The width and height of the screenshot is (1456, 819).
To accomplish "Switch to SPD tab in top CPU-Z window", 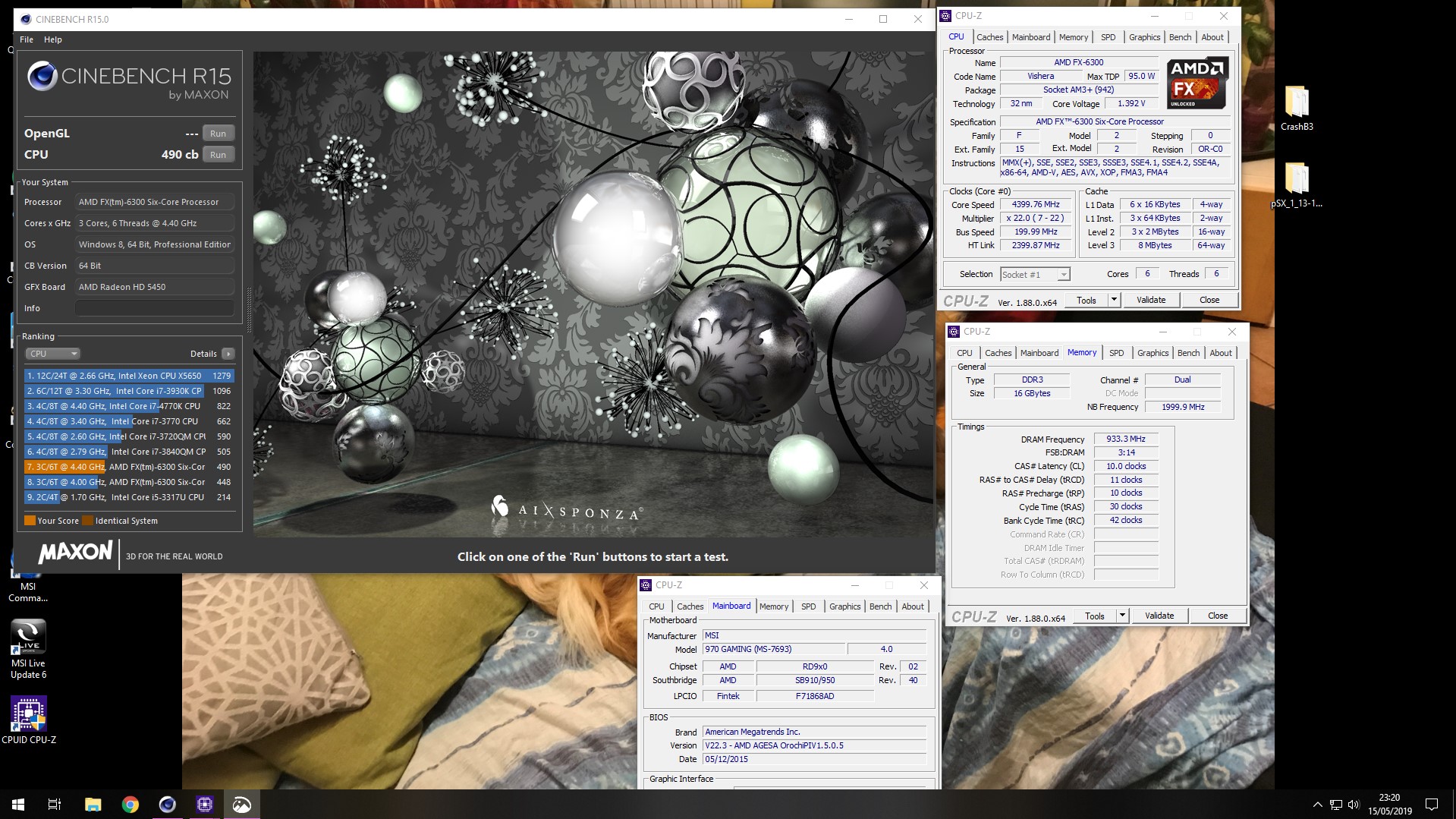I will (1109, 37).
